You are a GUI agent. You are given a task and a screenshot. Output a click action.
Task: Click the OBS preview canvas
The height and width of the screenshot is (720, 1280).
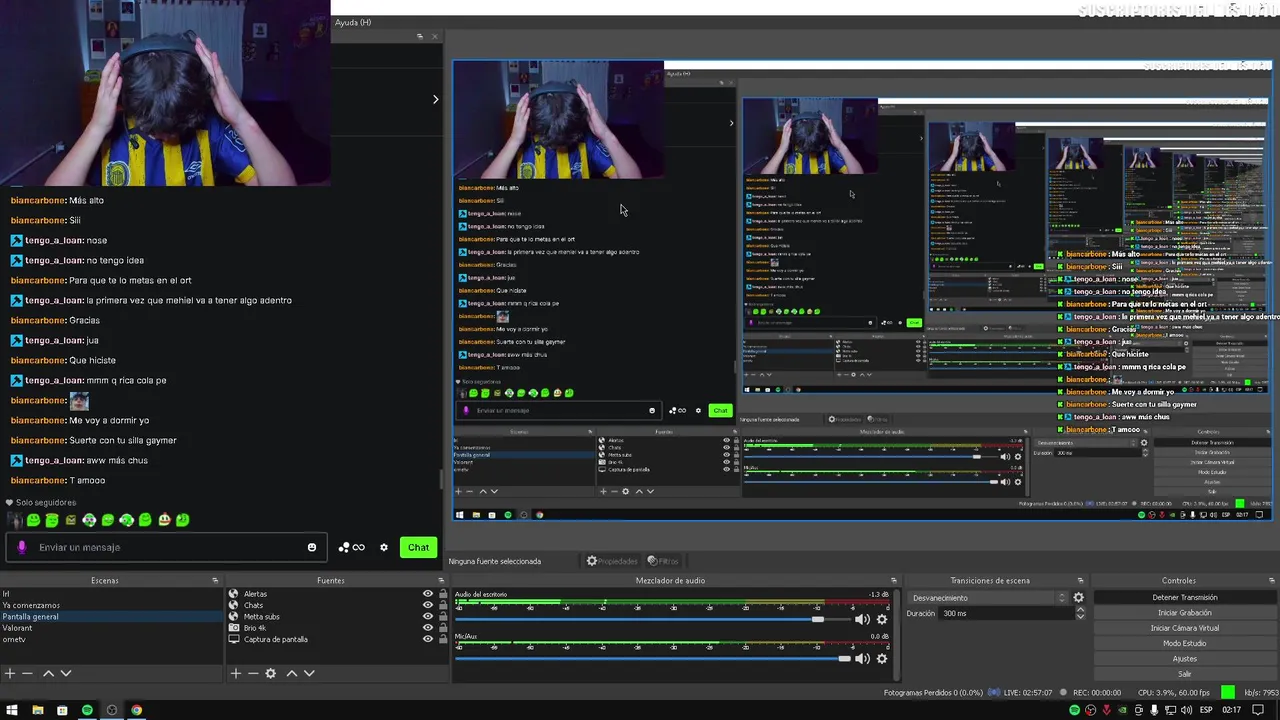(861, 290)
